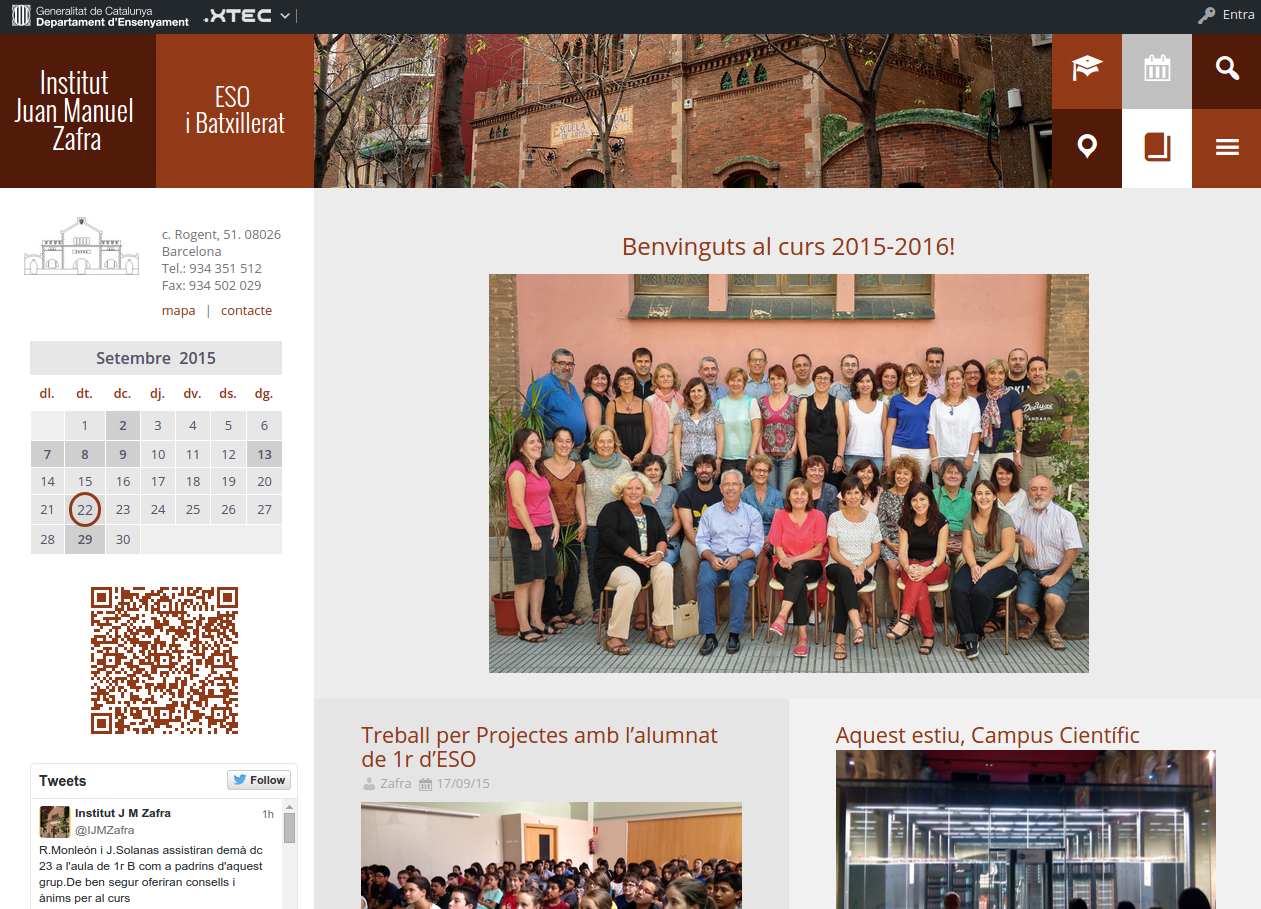Select the ESO i Batxillerat tab
Image resolution: width=1261 pixels, height=909 pixels.
coord(235,111)
